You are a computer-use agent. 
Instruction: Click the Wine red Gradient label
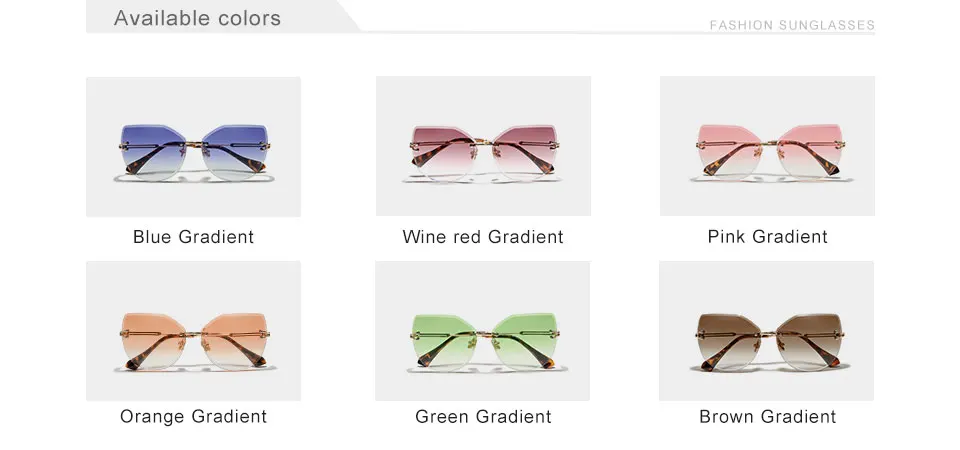[x=483, y=236]
